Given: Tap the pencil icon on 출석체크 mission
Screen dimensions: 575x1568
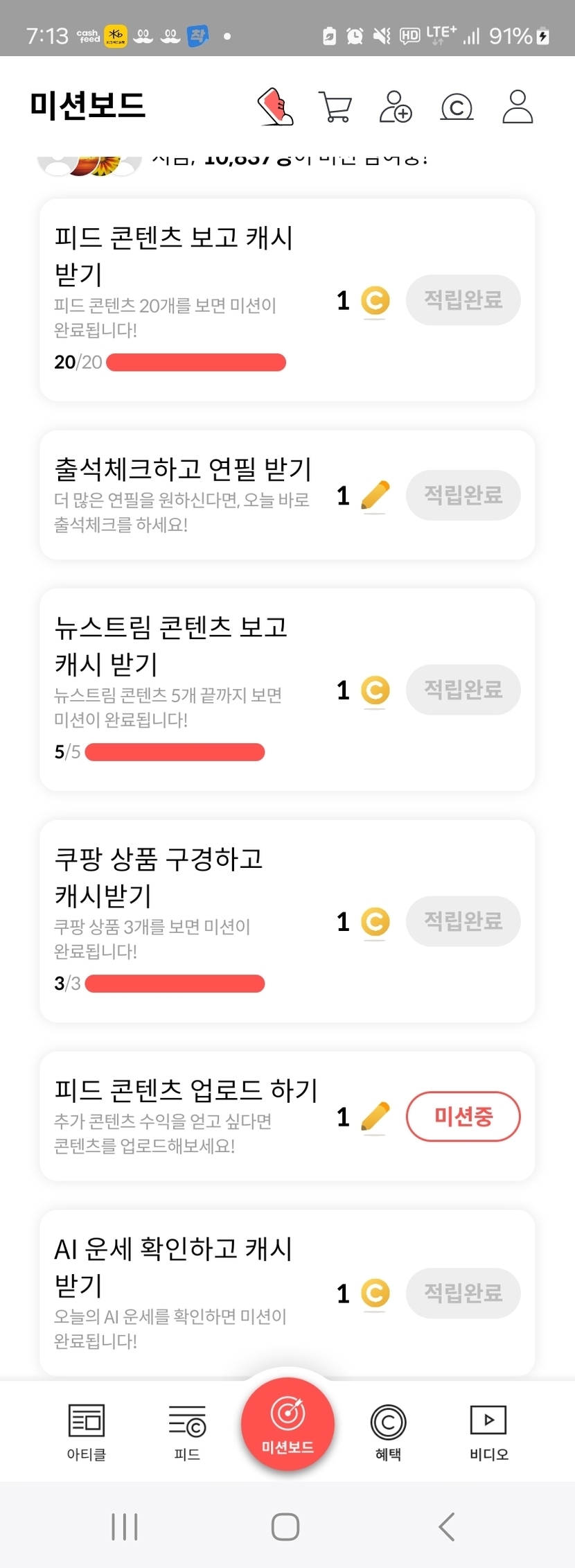Looking at the screenshot, I should click(375, 496).
